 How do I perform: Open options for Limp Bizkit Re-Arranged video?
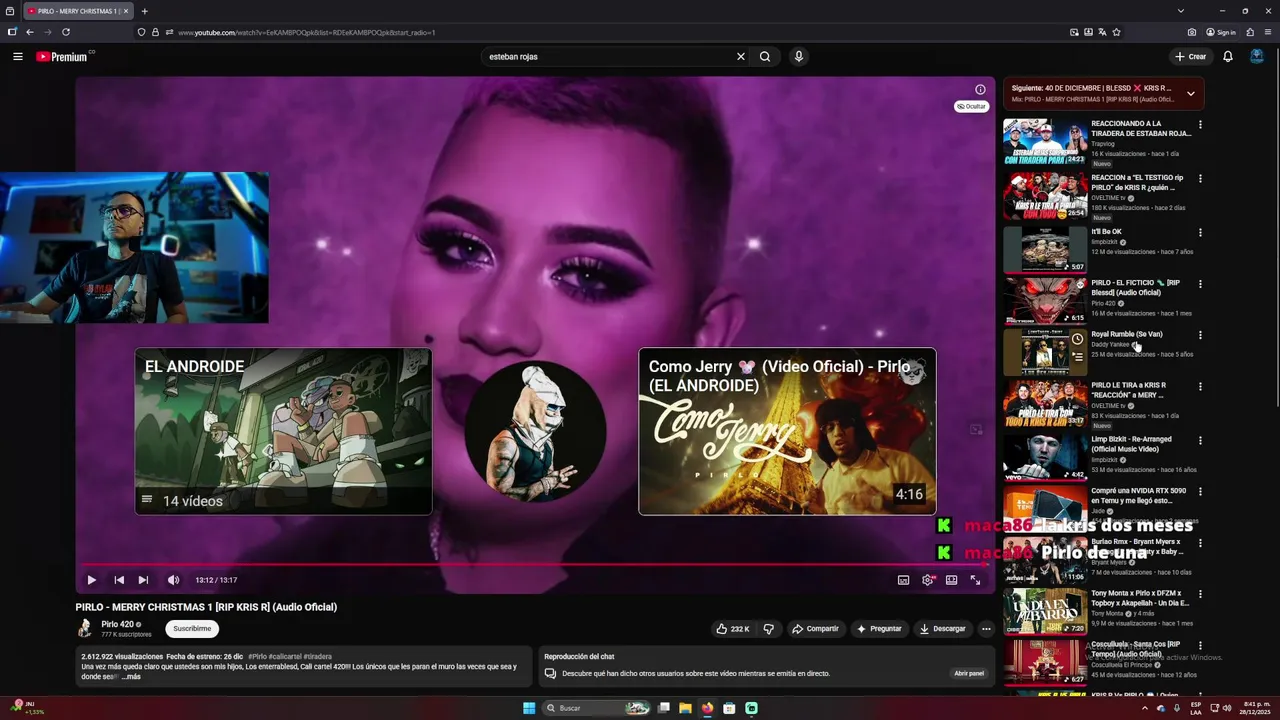click(x=1200, y=440)
